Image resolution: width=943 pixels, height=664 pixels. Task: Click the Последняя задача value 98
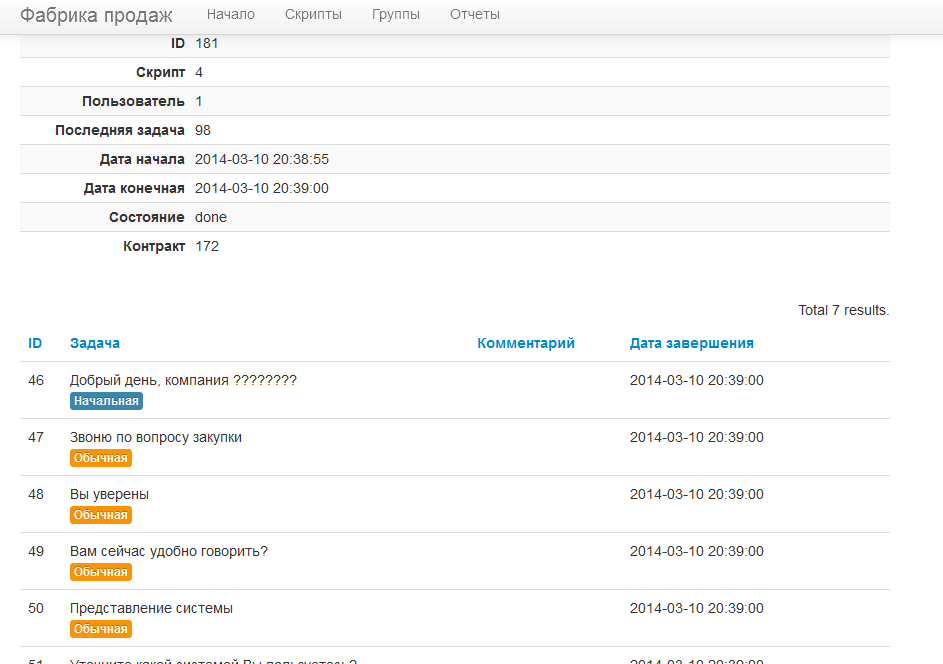(x=203, y=131)
